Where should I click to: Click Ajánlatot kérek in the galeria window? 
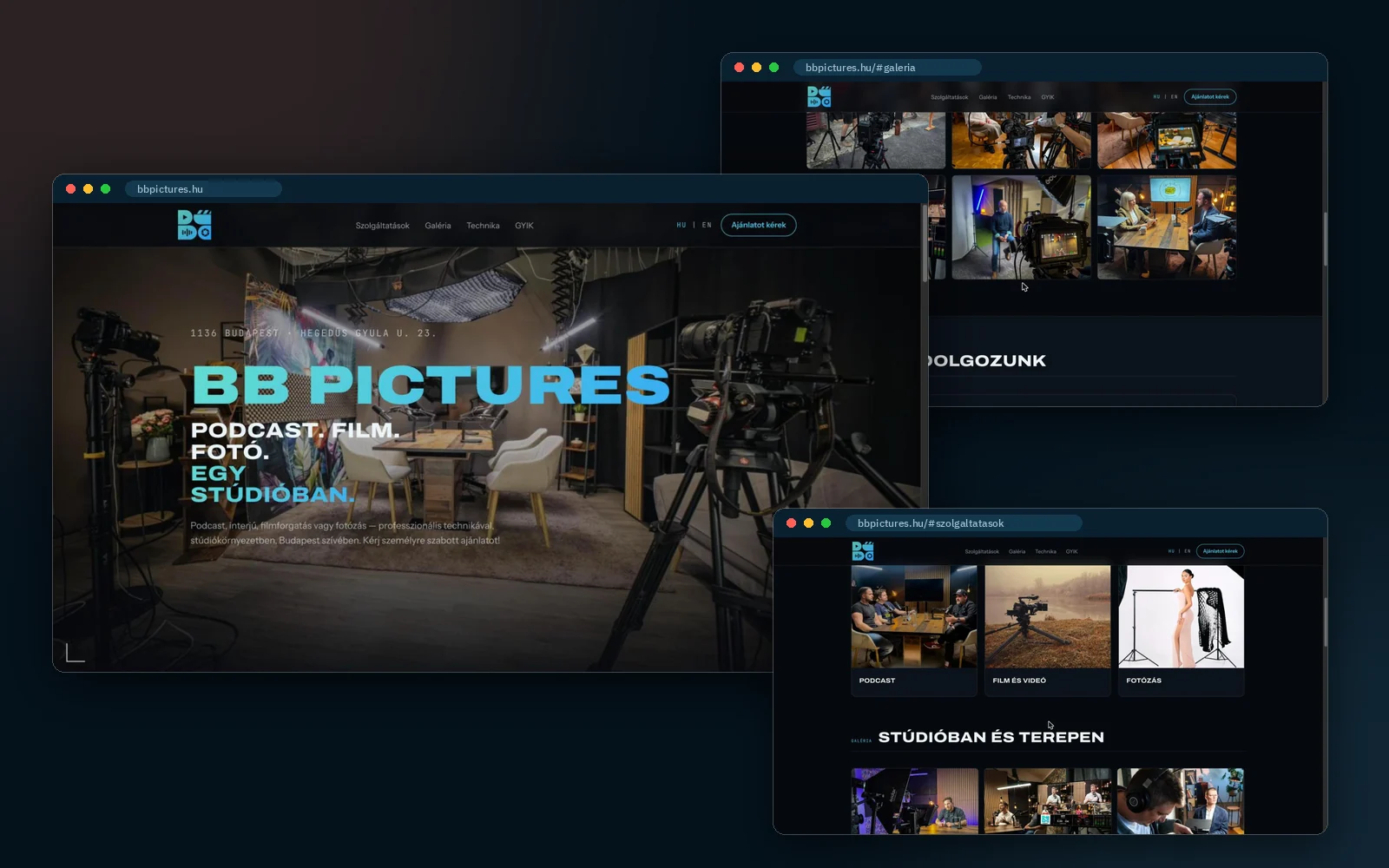click(1210, 96)
